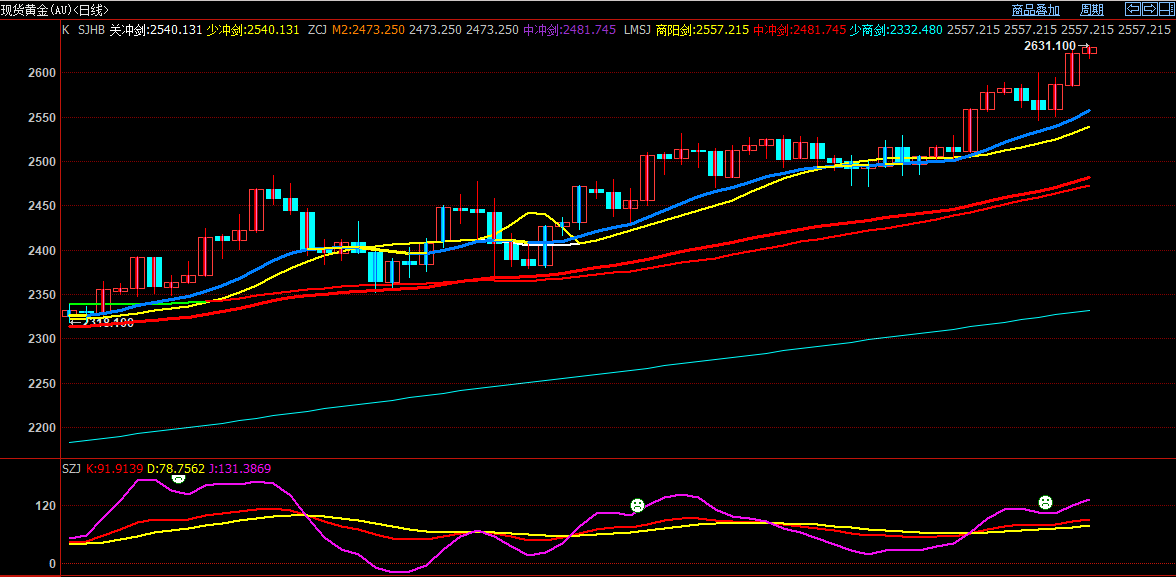The width and height of the screenshot is (1176, 577).
Task: Click the latest candlestick near 2631.100
Action: tap(1092, 50)
